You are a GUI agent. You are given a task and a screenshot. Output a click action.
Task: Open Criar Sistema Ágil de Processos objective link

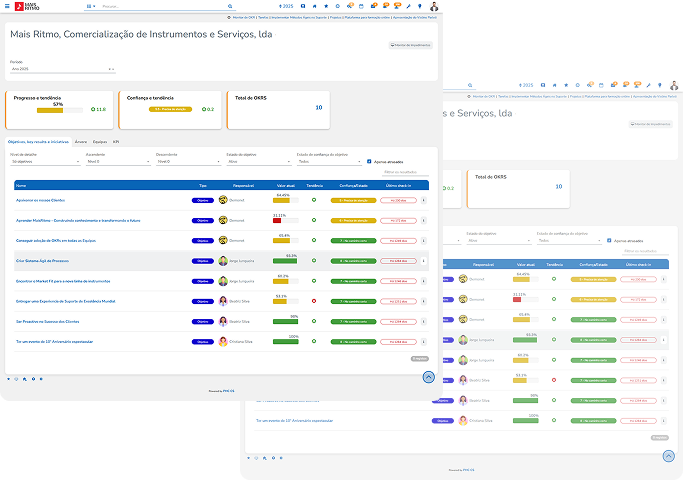point(47,260)
